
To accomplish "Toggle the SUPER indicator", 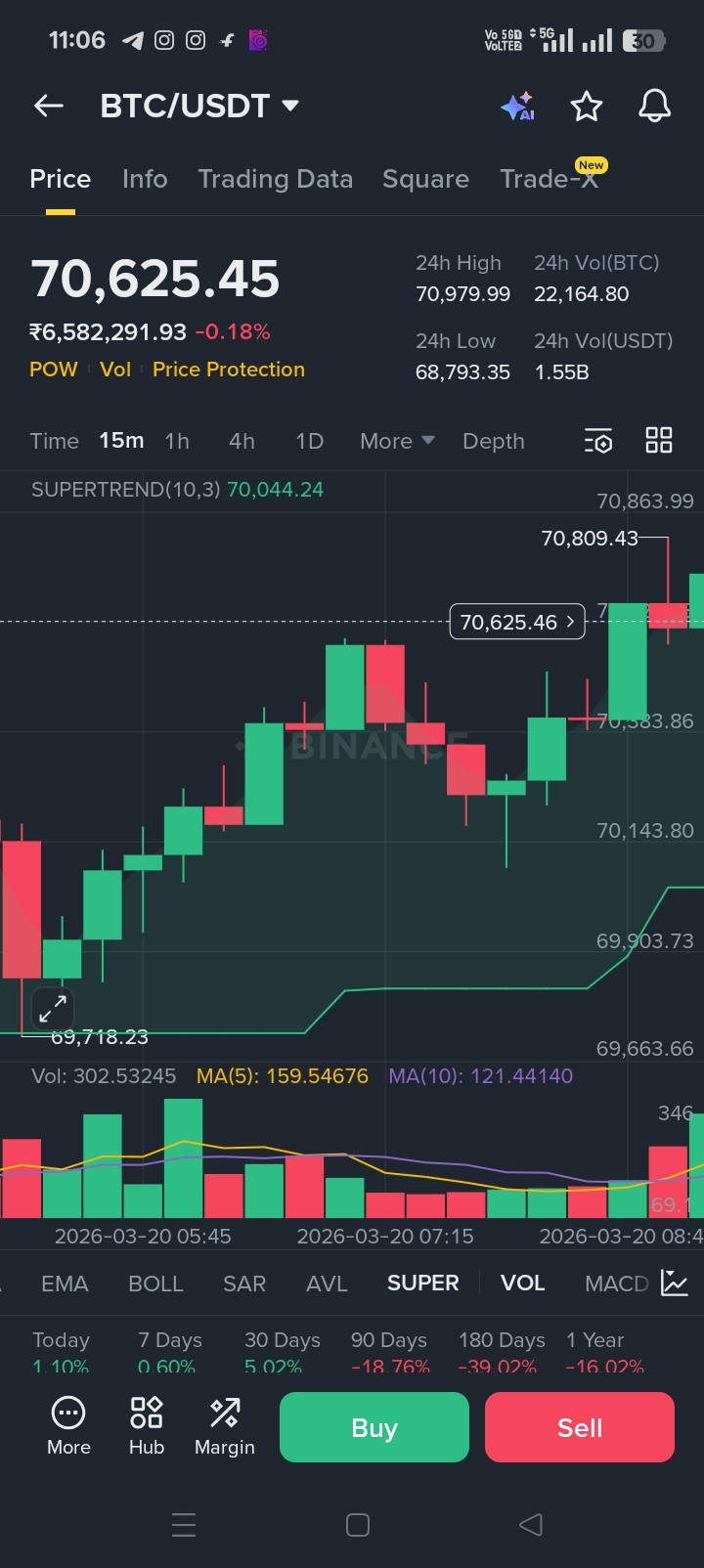I will (422, 1284).
